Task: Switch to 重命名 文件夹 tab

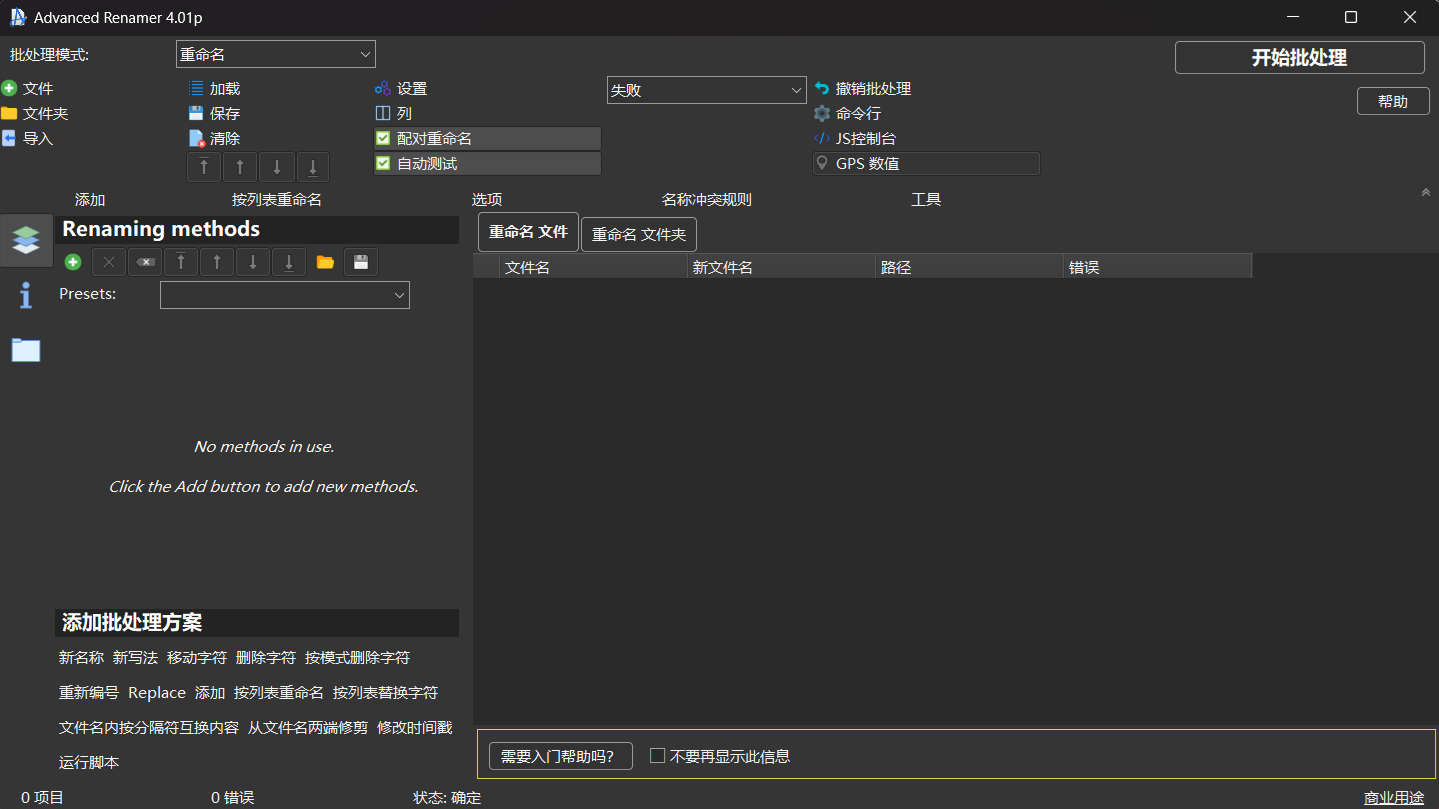Action: click(x=638, y=234)
